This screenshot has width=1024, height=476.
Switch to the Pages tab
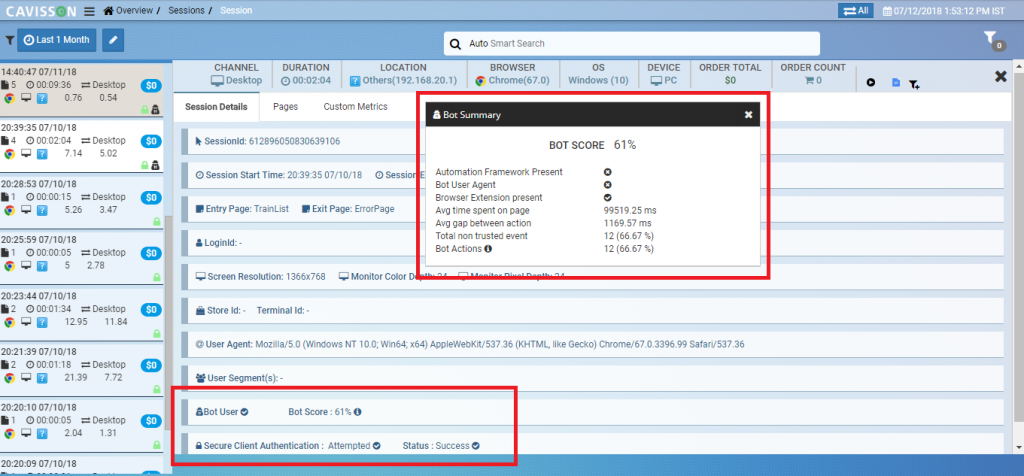pyautogui.click(x=285, y=106)
